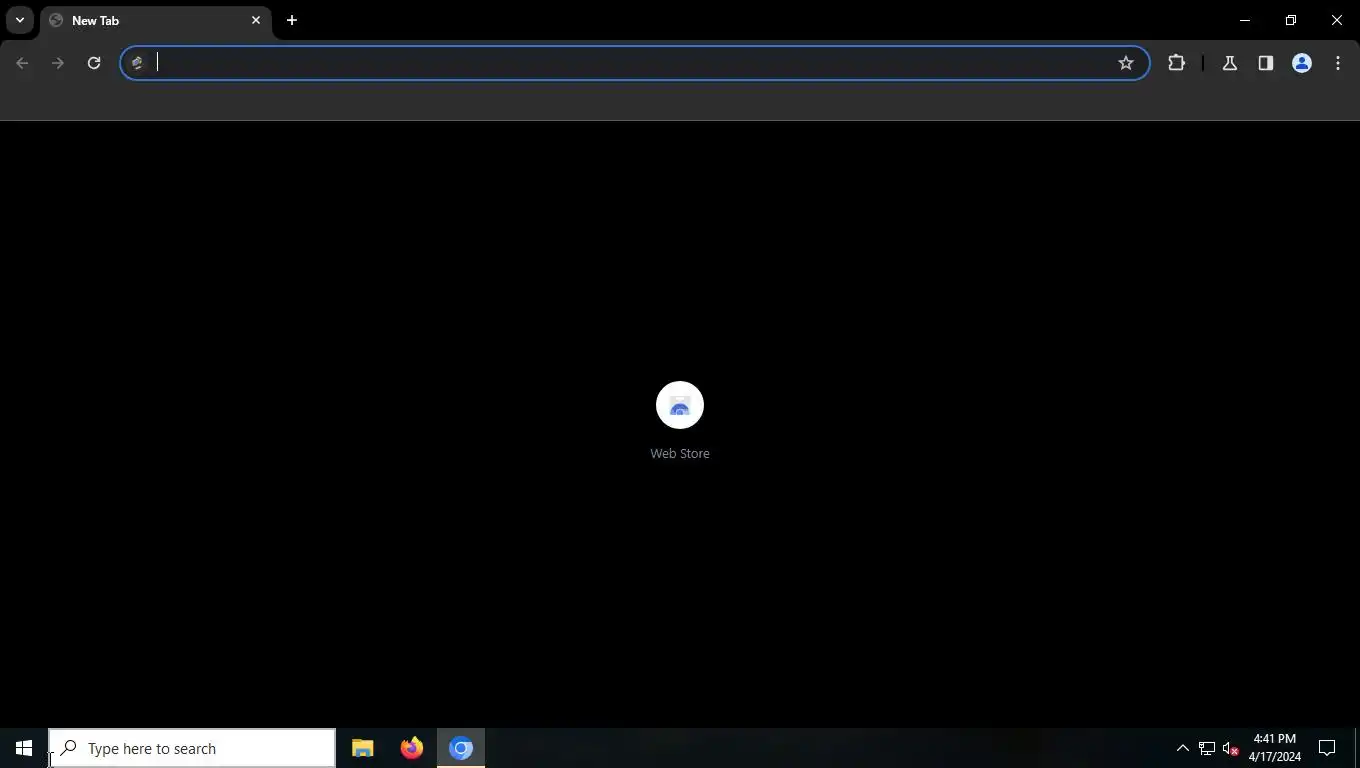This screenshot has height=768, width=1360.
Task: Open the clock and date flyout
Action: (x=1275, y=748)
